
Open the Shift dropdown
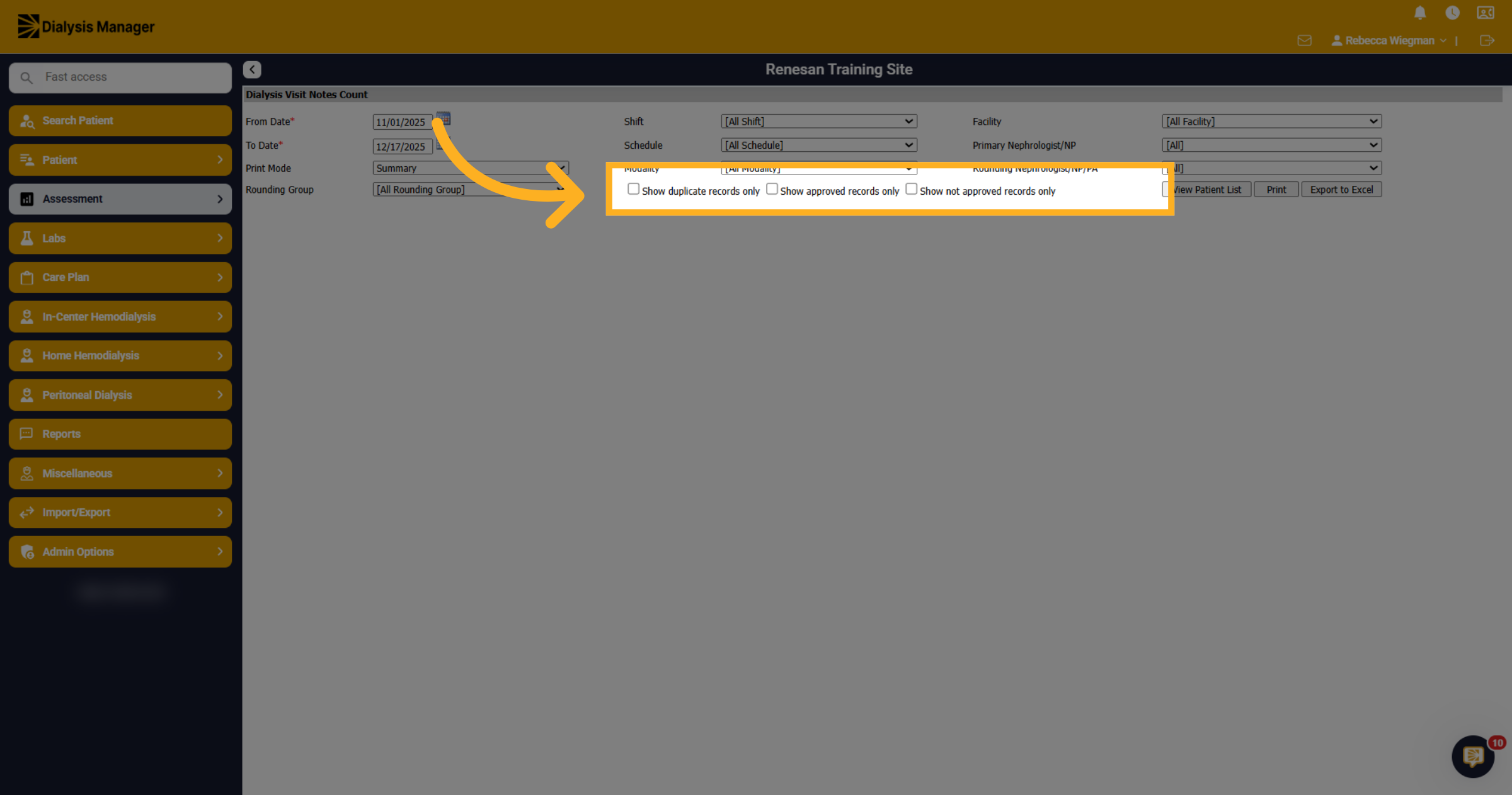tap(819, 121)
